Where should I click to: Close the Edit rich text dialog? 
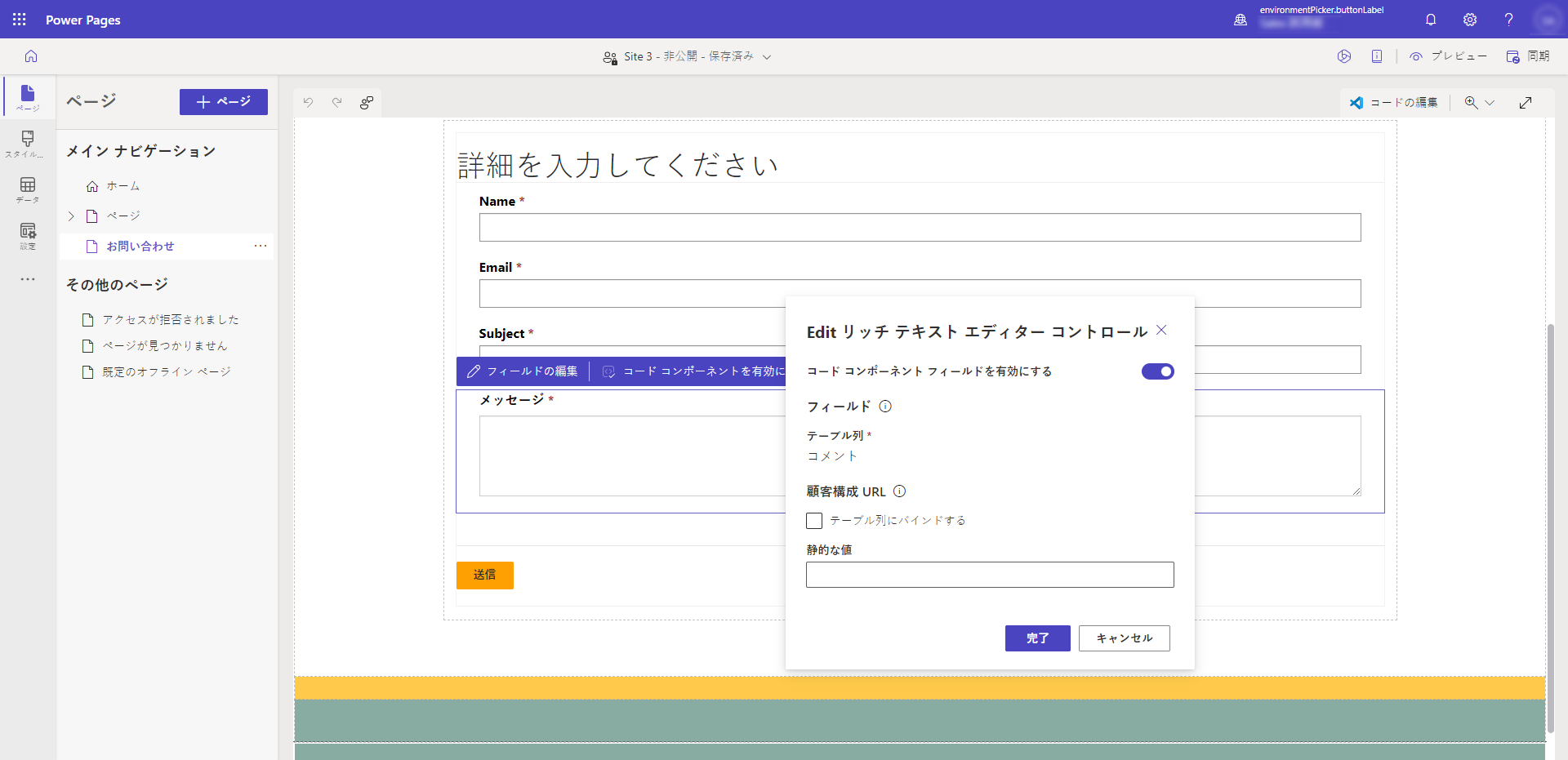1161,330
